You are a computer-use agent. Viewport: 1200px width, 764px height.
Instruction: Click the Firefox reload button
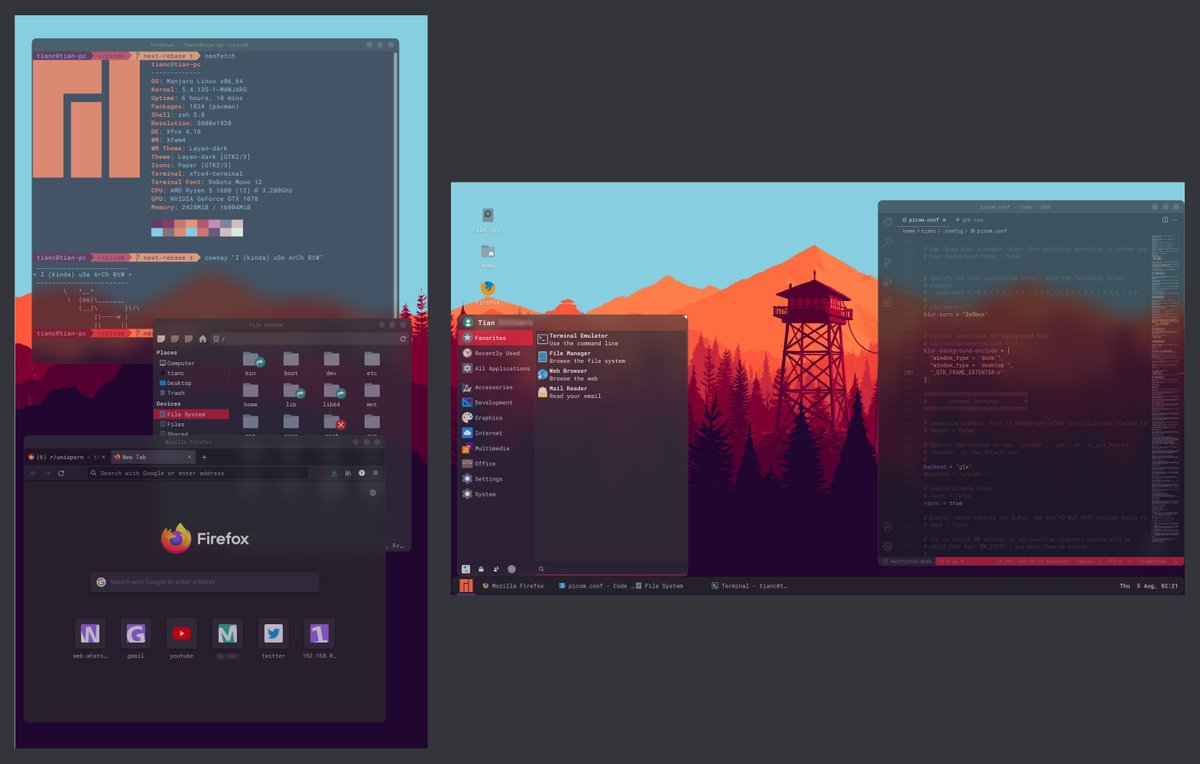pos(61,472)
